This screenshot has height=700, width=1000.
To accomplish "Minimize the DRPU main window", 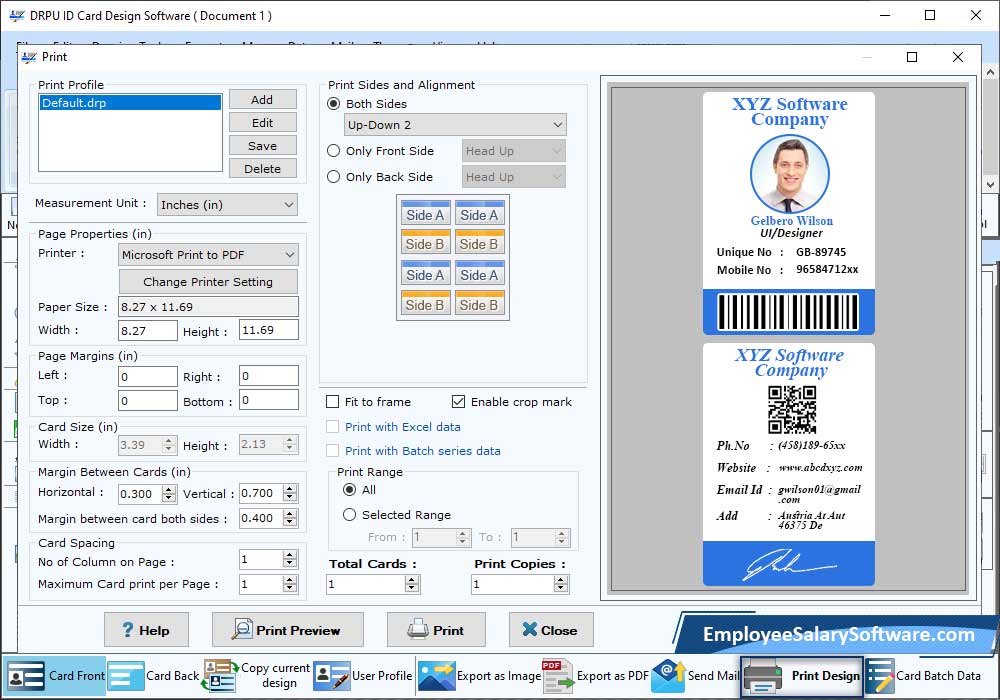I will [x=885, y=15].
